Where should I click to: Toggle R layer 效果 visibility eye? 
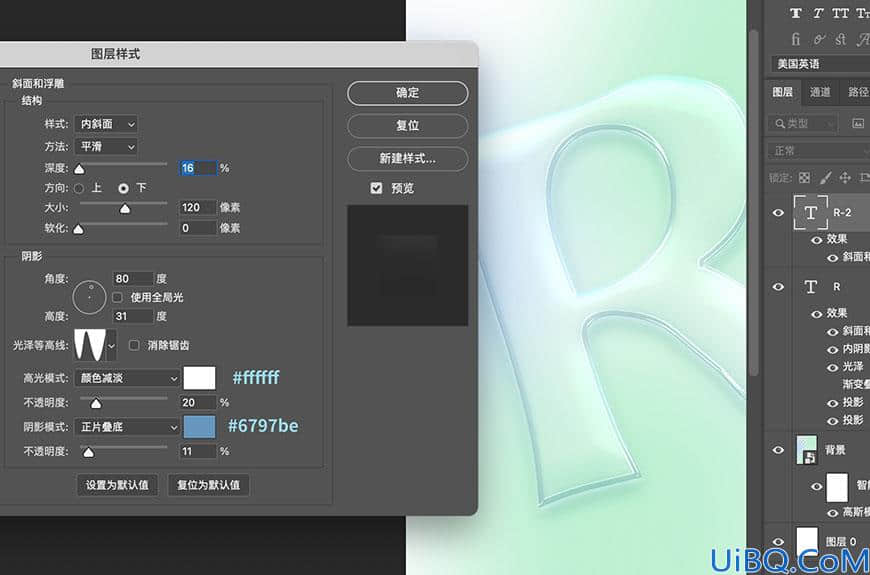pos(816,314)
